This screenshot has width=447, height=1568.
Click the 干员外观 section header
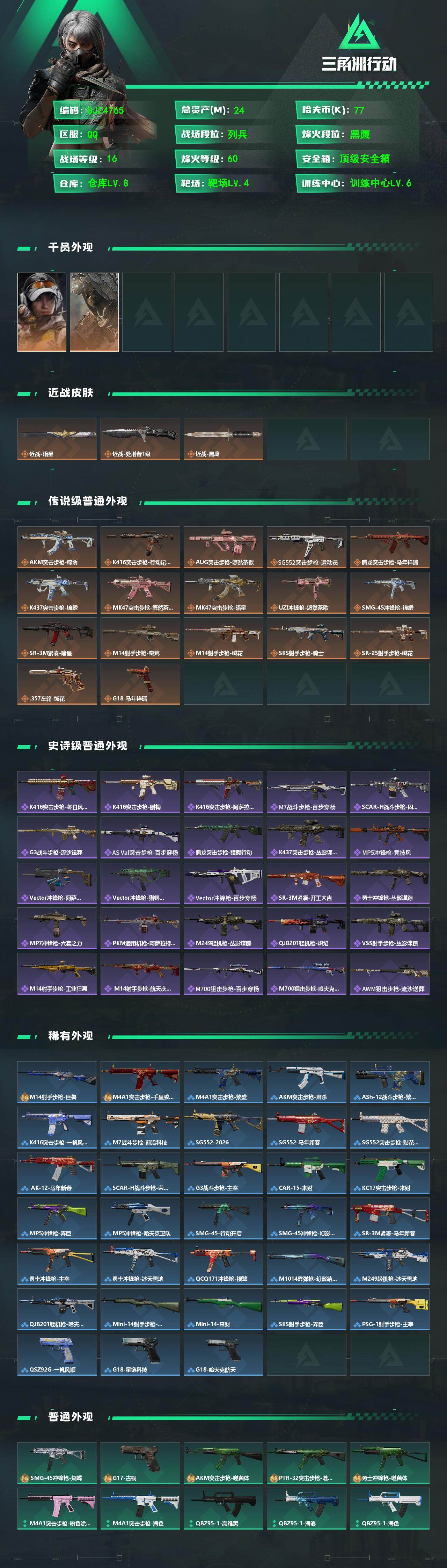click(x=71, y=247)
